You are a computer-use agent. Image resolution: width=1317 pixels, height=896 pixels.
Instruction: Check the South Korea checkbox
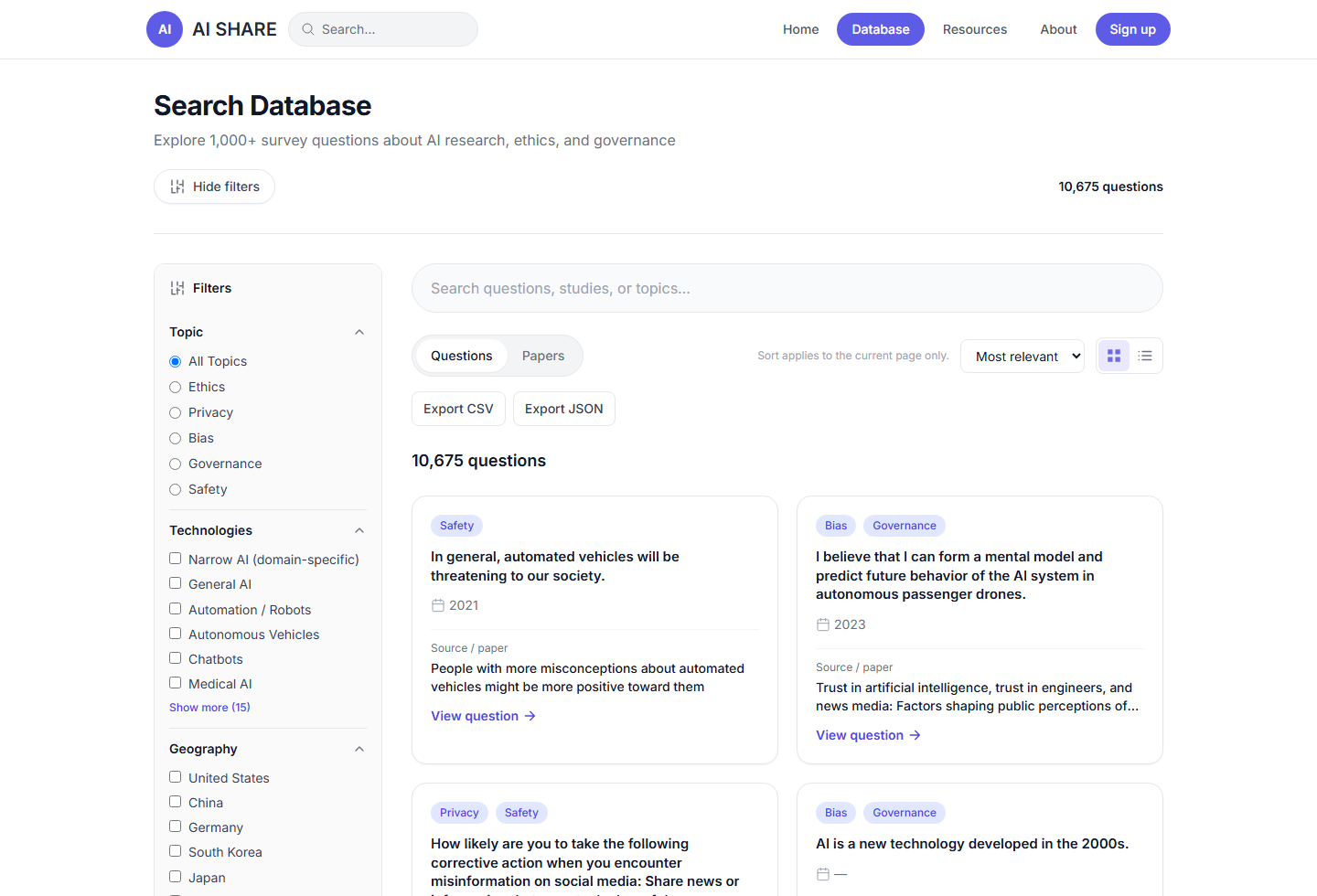click(176, 851)
